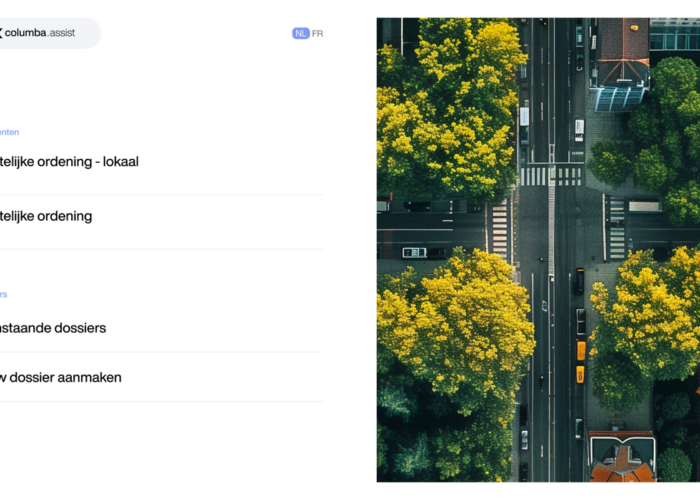700x500 pixels.
Task: Click the word 'lokaal' in first entry
Action: click(121, 162)
